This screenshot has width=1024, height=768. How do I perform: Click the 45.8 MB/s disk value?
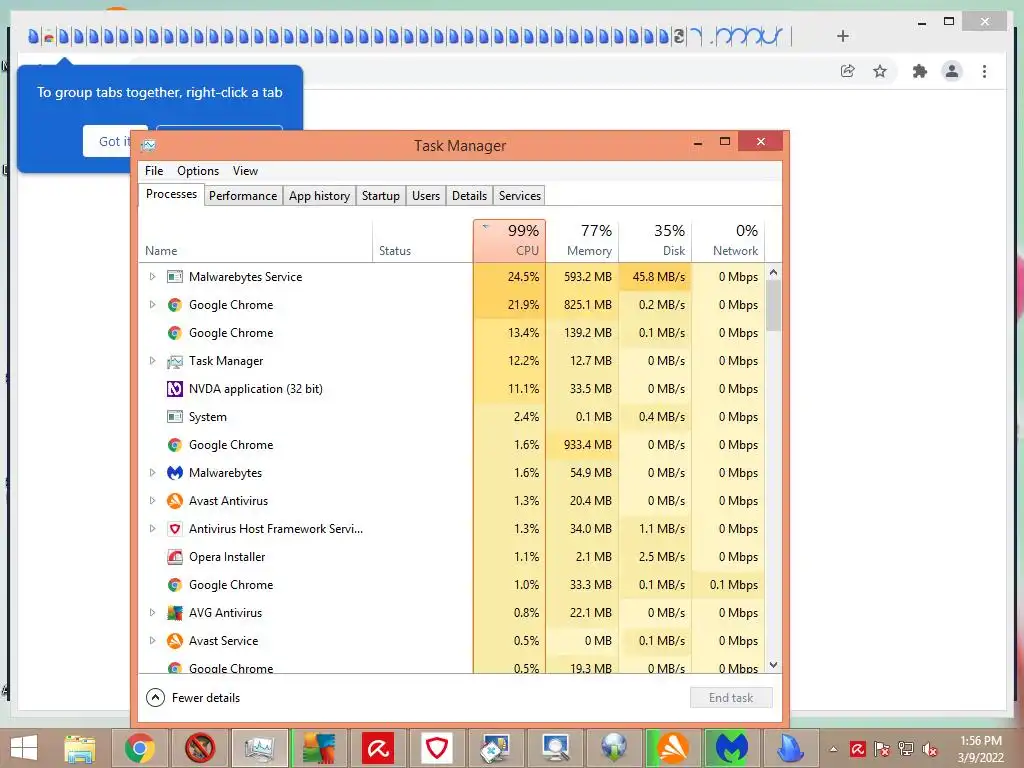click(656, 277)
